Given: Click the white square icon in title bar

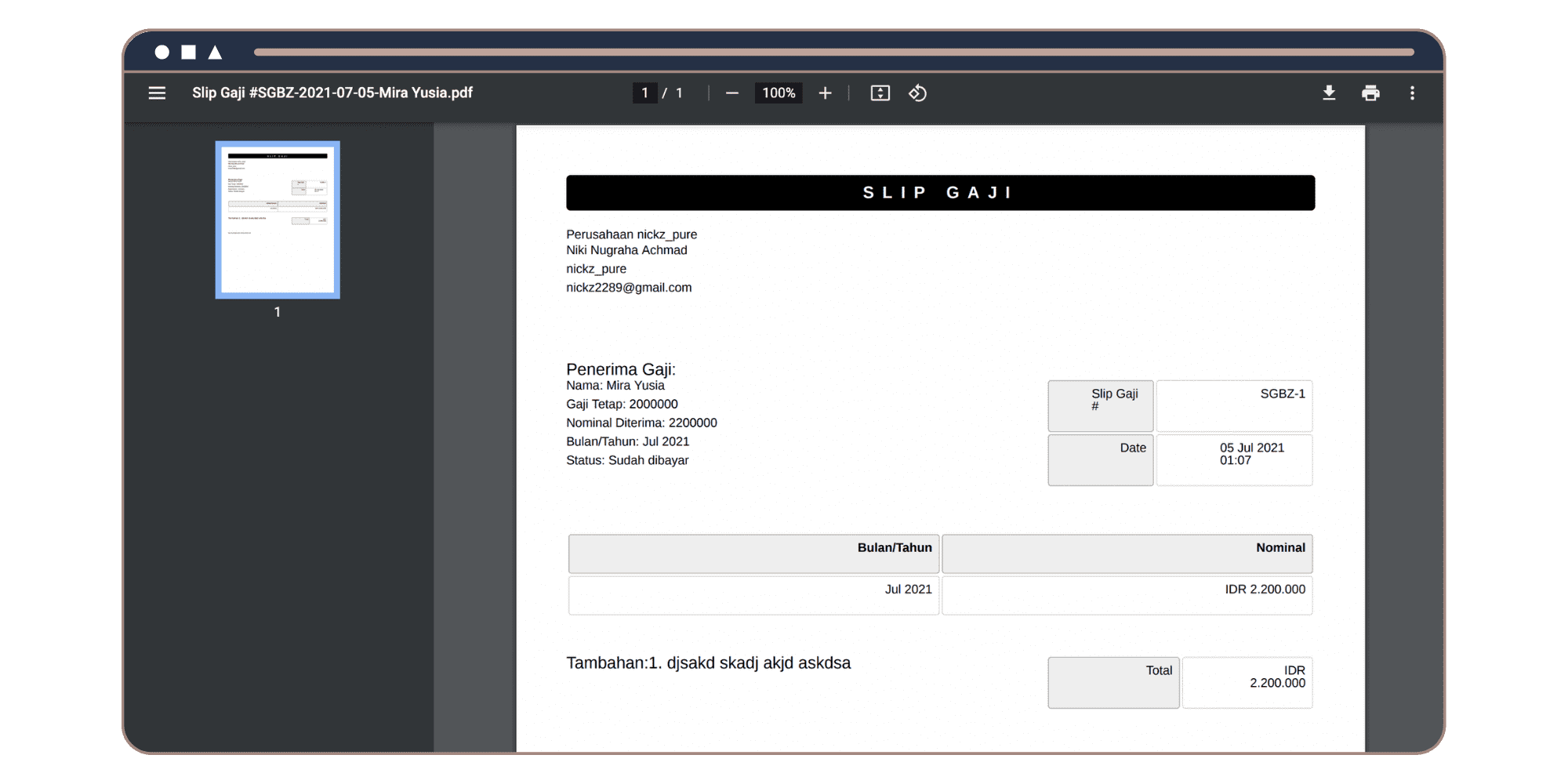Looking at the screenshot, I should click(188, 53).
